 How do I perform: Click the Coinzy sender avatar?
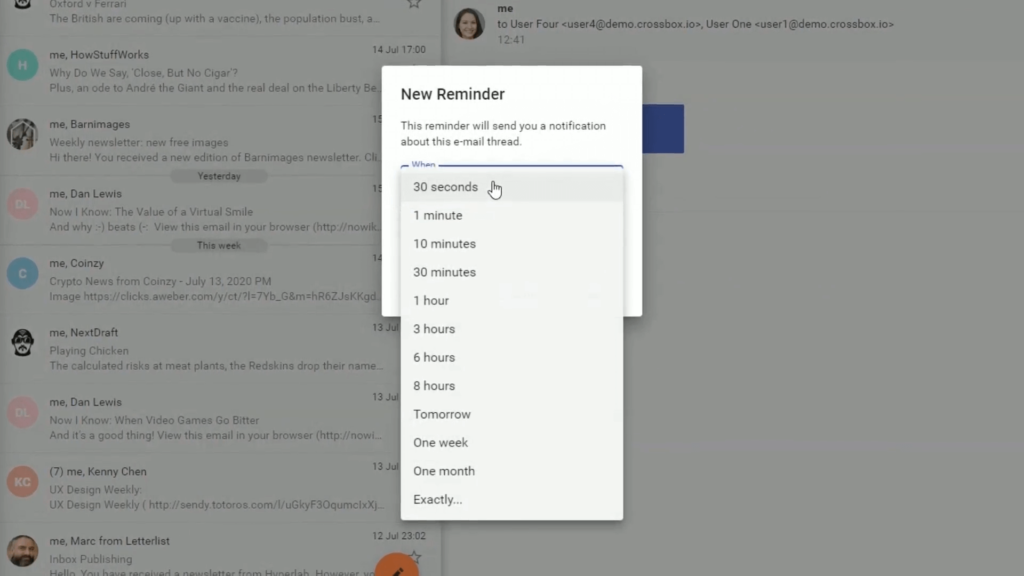click(22, 273)
